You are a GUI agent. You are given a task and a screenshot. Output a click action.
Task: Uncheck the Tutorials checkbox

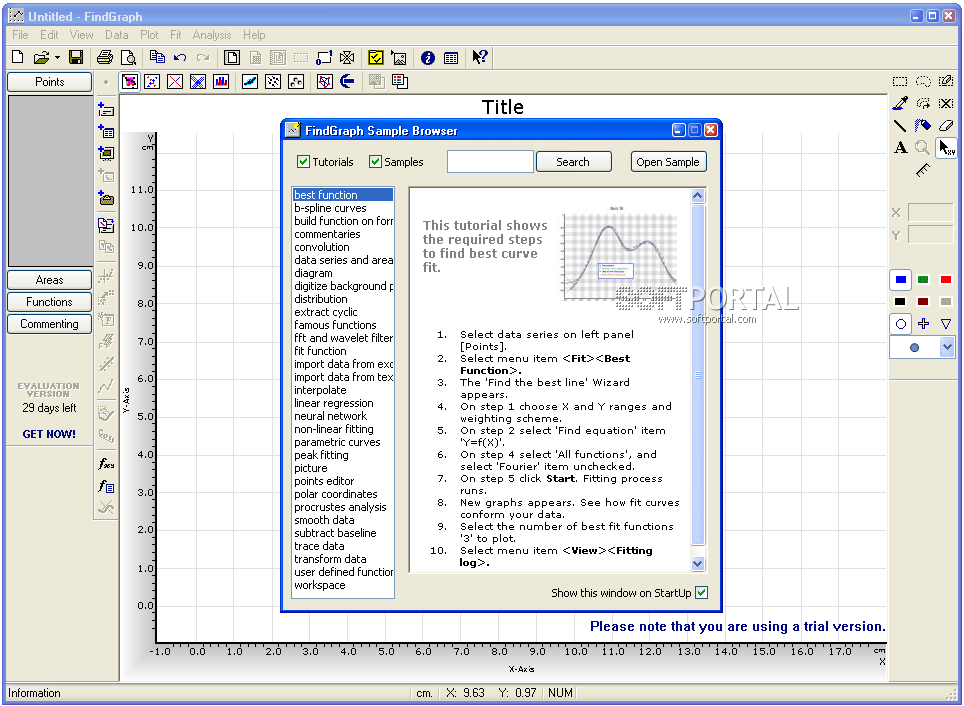(x=303, y=162)
